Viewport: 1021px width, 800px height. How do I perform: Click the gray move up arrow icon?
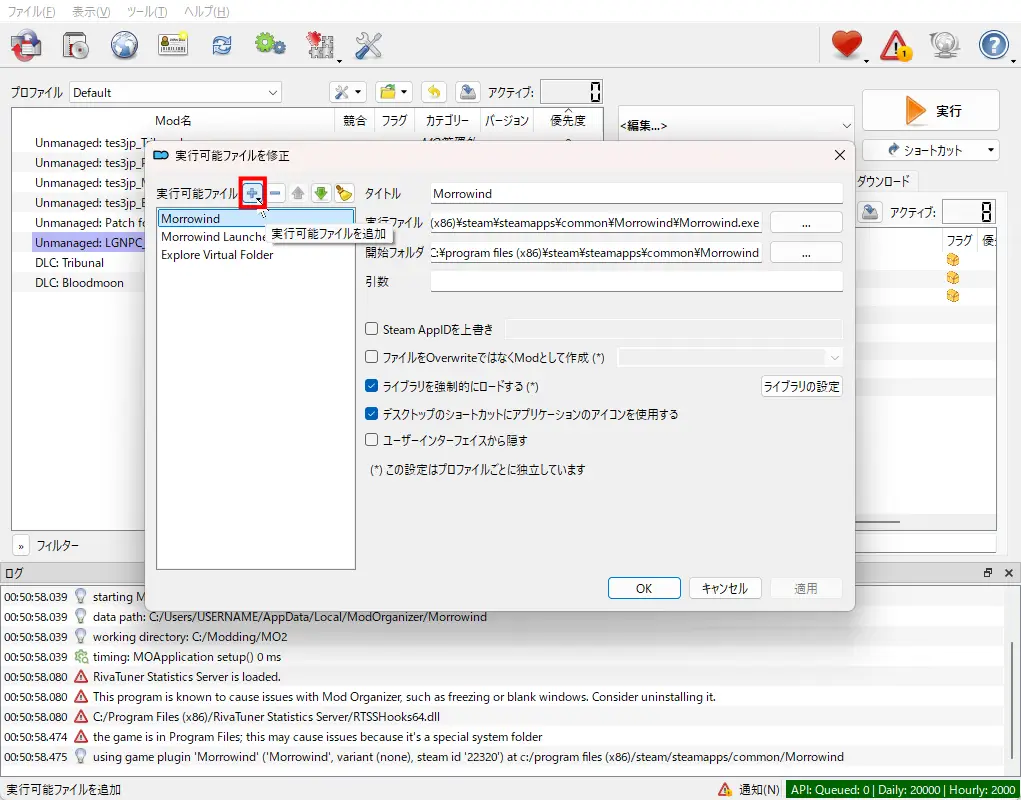click(298, 193)
